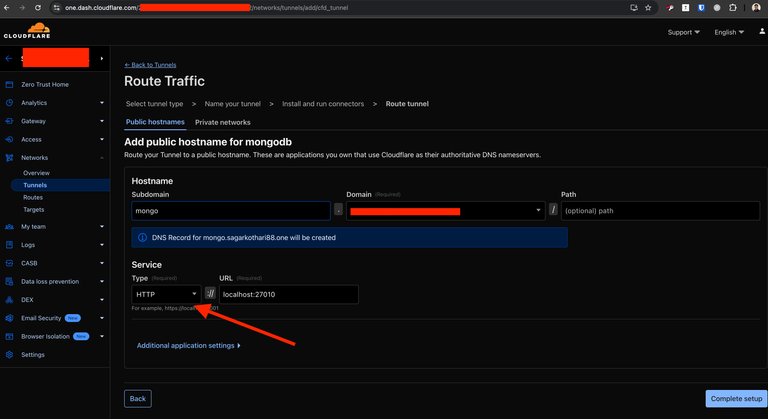Click the Back button

(x=138, y=398)
